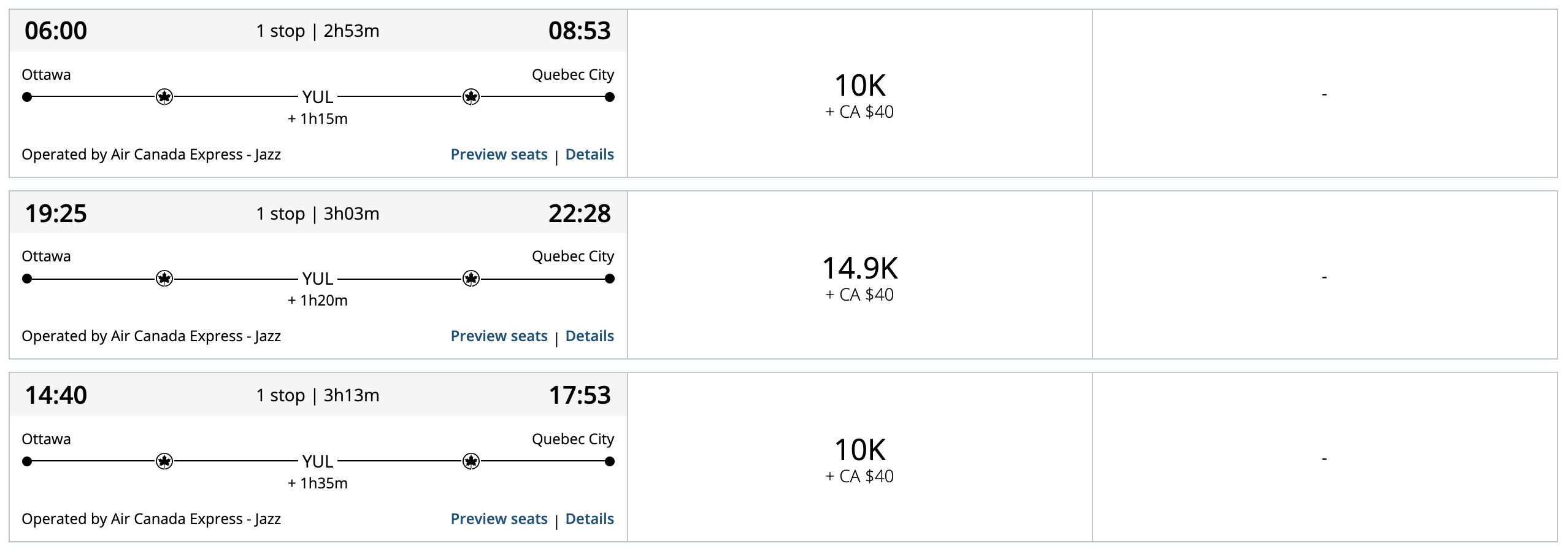Preview seats for the 19:25 flight
The width and height of the screenshot is (1568, 551).
(x=499, y=336)
